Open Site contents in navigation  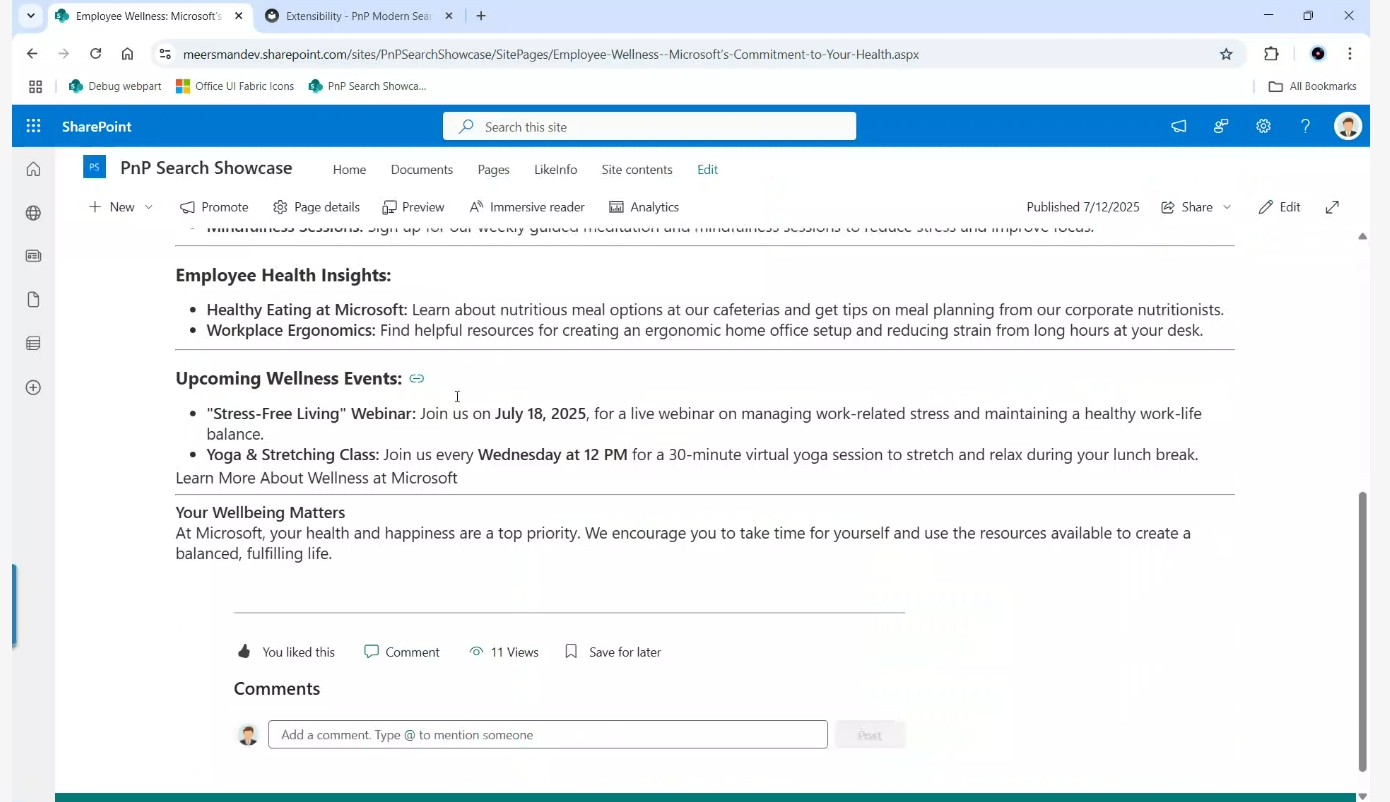click(637, 170)
